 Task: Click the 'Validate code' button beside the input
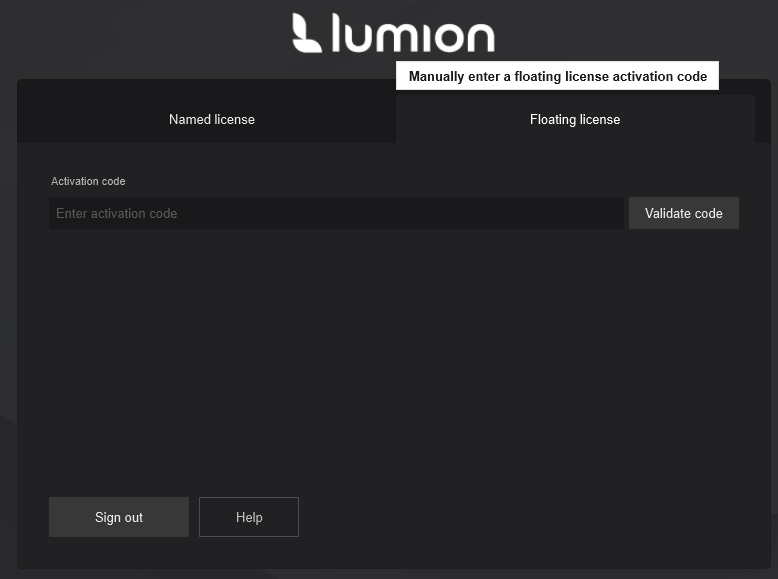683,213
